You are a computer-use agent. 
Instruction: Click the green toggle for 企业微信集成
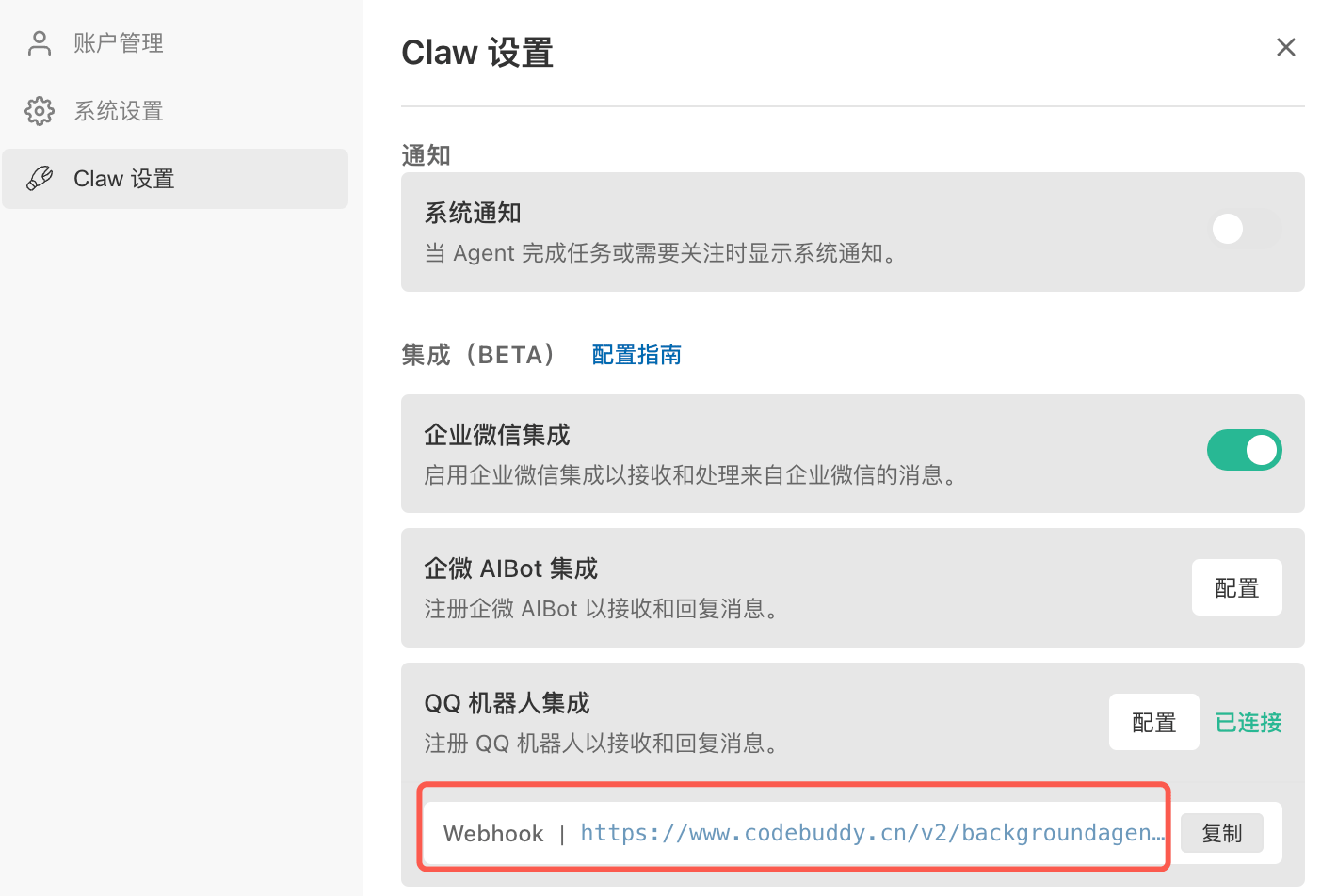point(1245,450)
